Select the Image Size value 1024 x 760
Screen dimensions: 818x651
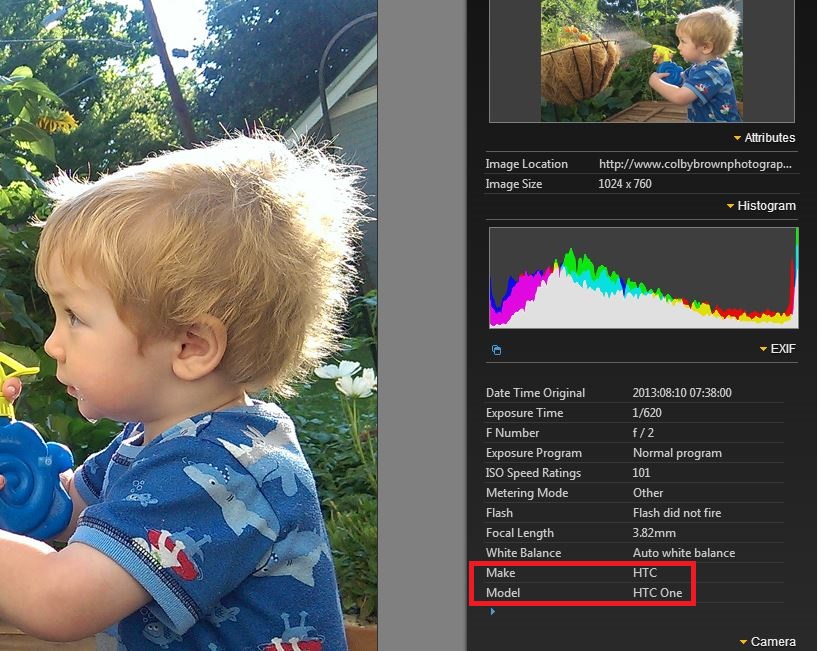[624, 184]
